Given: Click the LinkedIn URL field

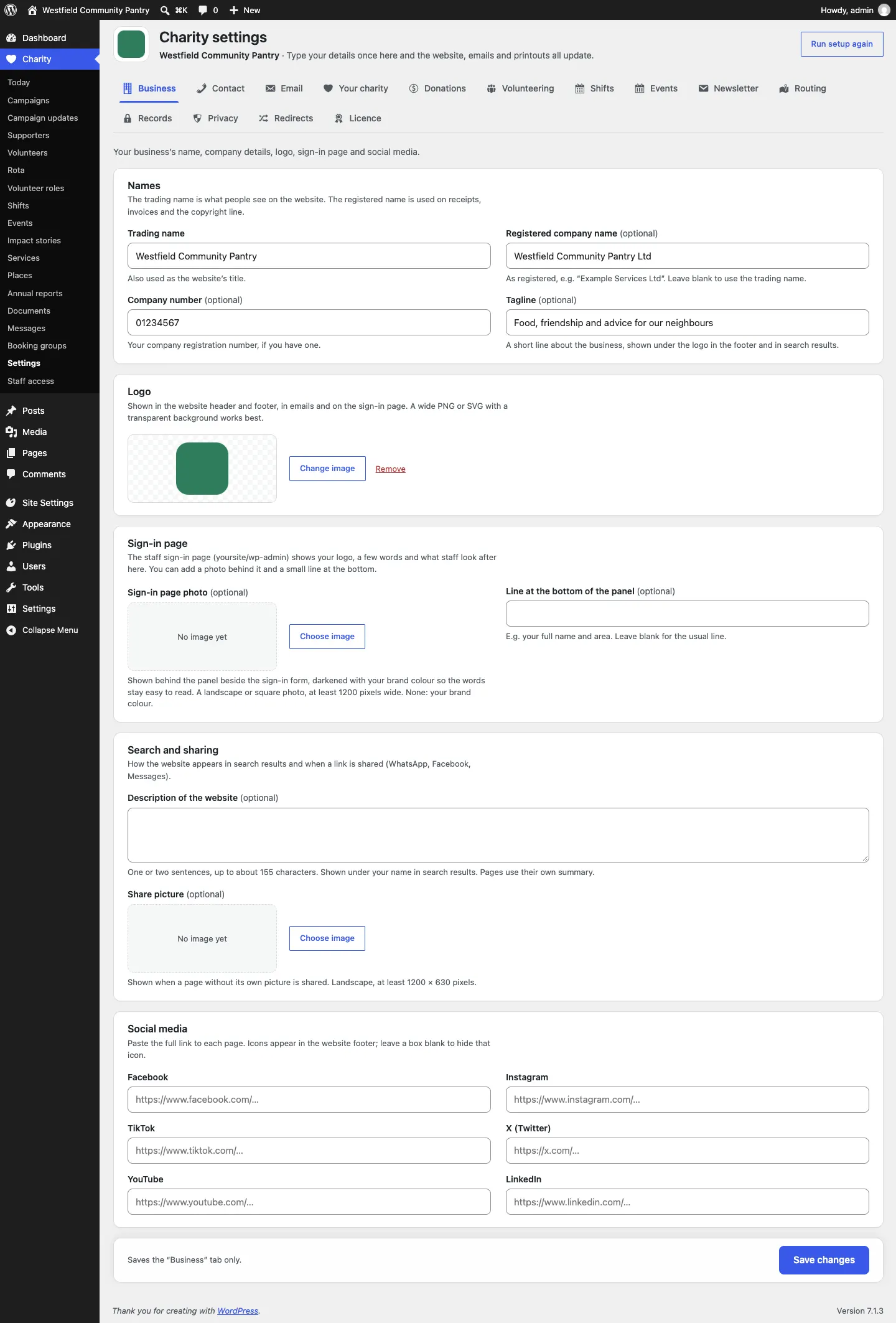Looking at the screenshot, I should pos(688,1202).
